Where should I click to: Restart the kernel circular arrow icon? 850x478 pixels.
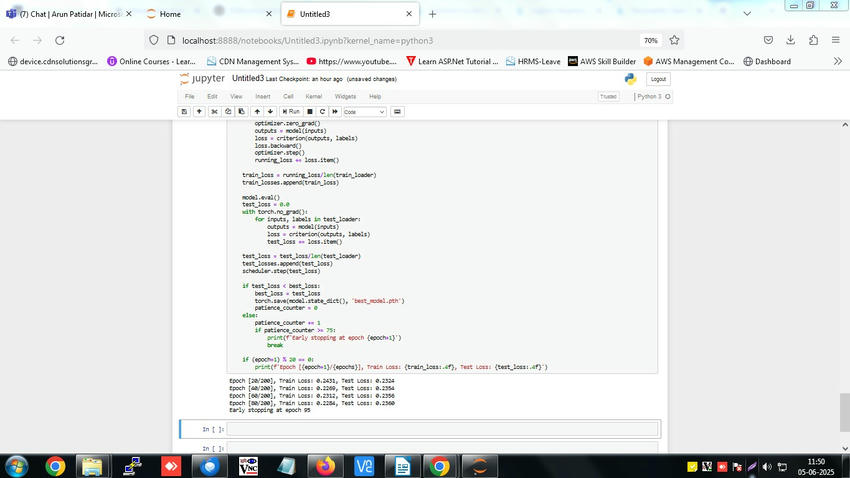click(322, 112)
